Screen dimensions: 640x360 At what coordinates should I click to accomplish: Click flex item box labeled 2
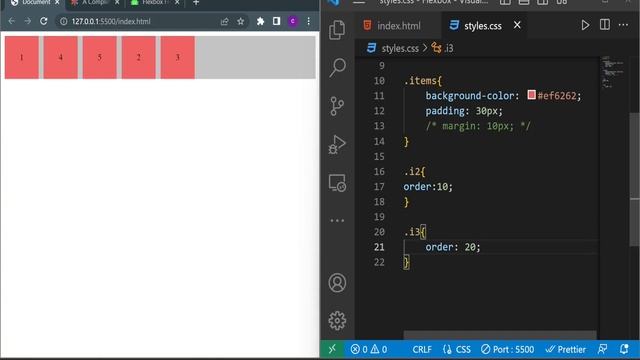tap(138, 57)
